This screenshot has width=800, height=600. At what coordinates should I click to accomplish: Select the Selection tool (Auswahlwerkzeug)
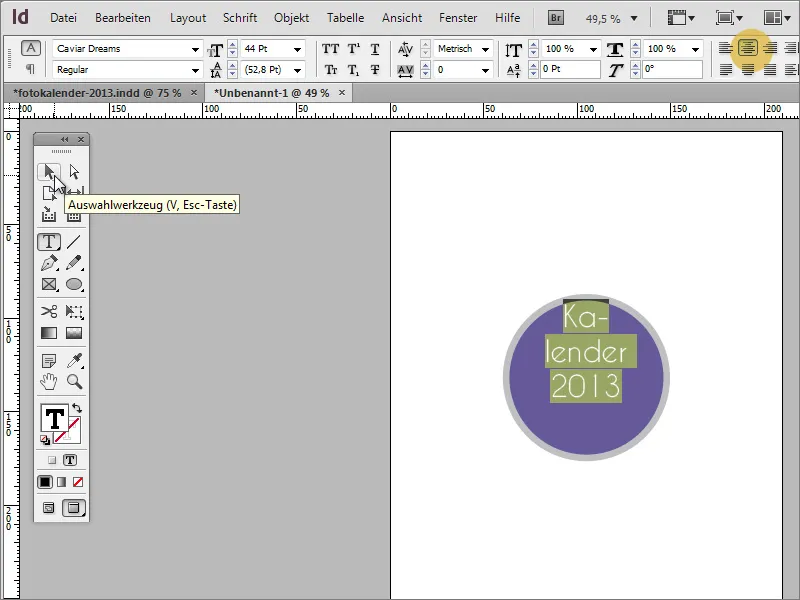pos(49,172)
